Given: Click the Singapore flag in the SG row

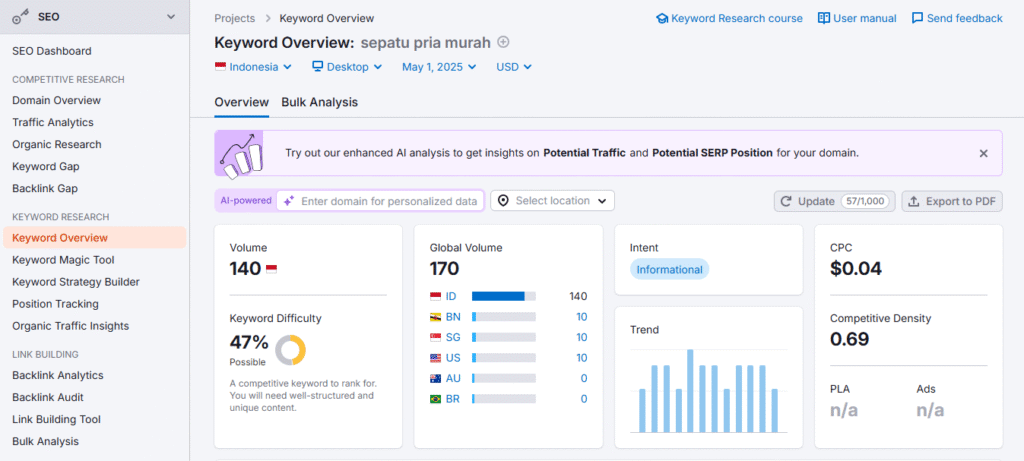Looking at the screenshot, I should click(435, 338).
